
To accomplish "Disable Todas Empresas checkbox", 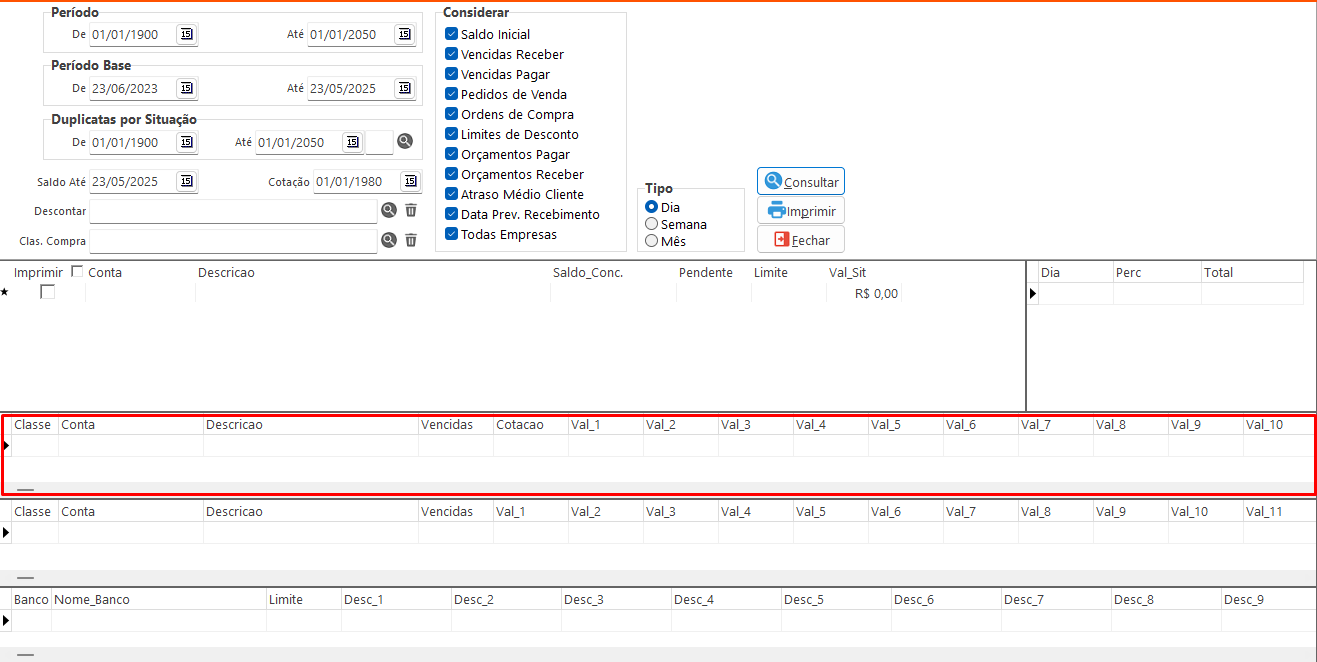I will (x=452, y=234).
